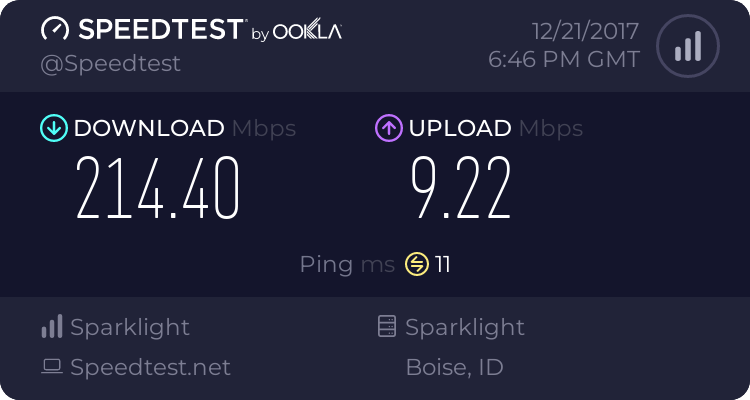
Task: Click the Sparklight server name
Action: [x=465, y=327]
